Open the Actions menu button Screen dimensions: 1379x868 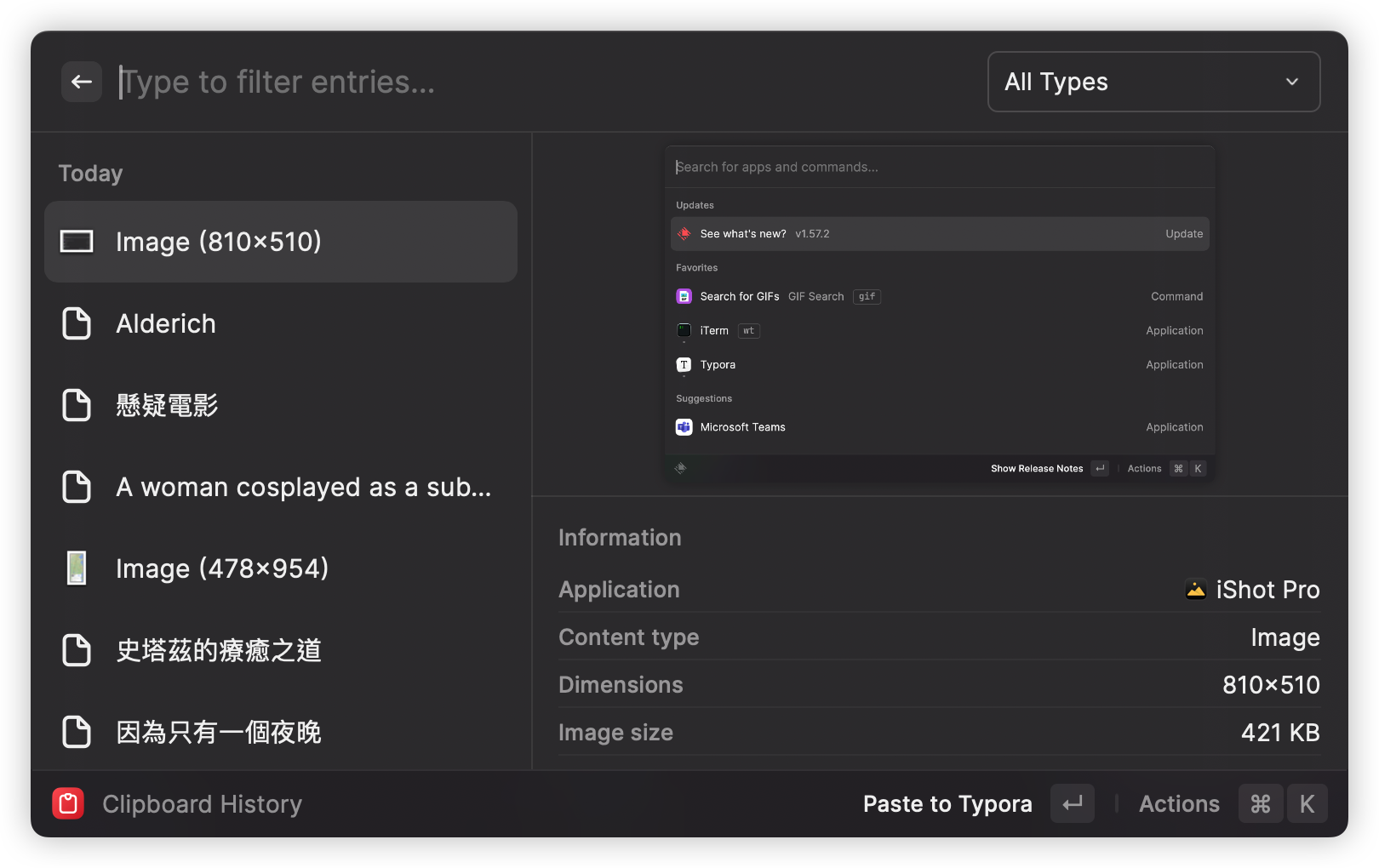tap(1179, 804)
